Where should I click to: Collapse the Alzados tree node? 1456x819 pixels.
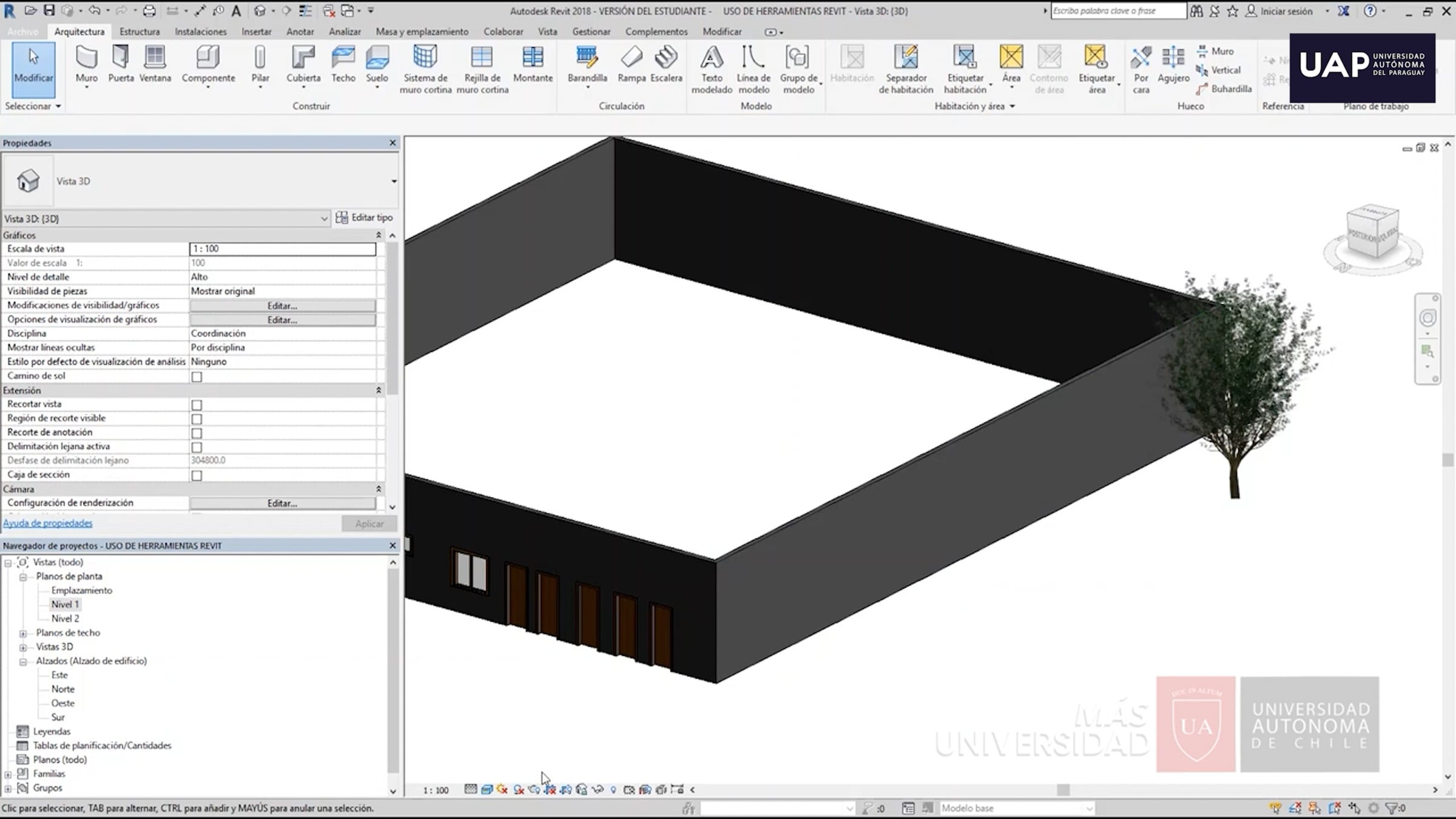(23, 661)
